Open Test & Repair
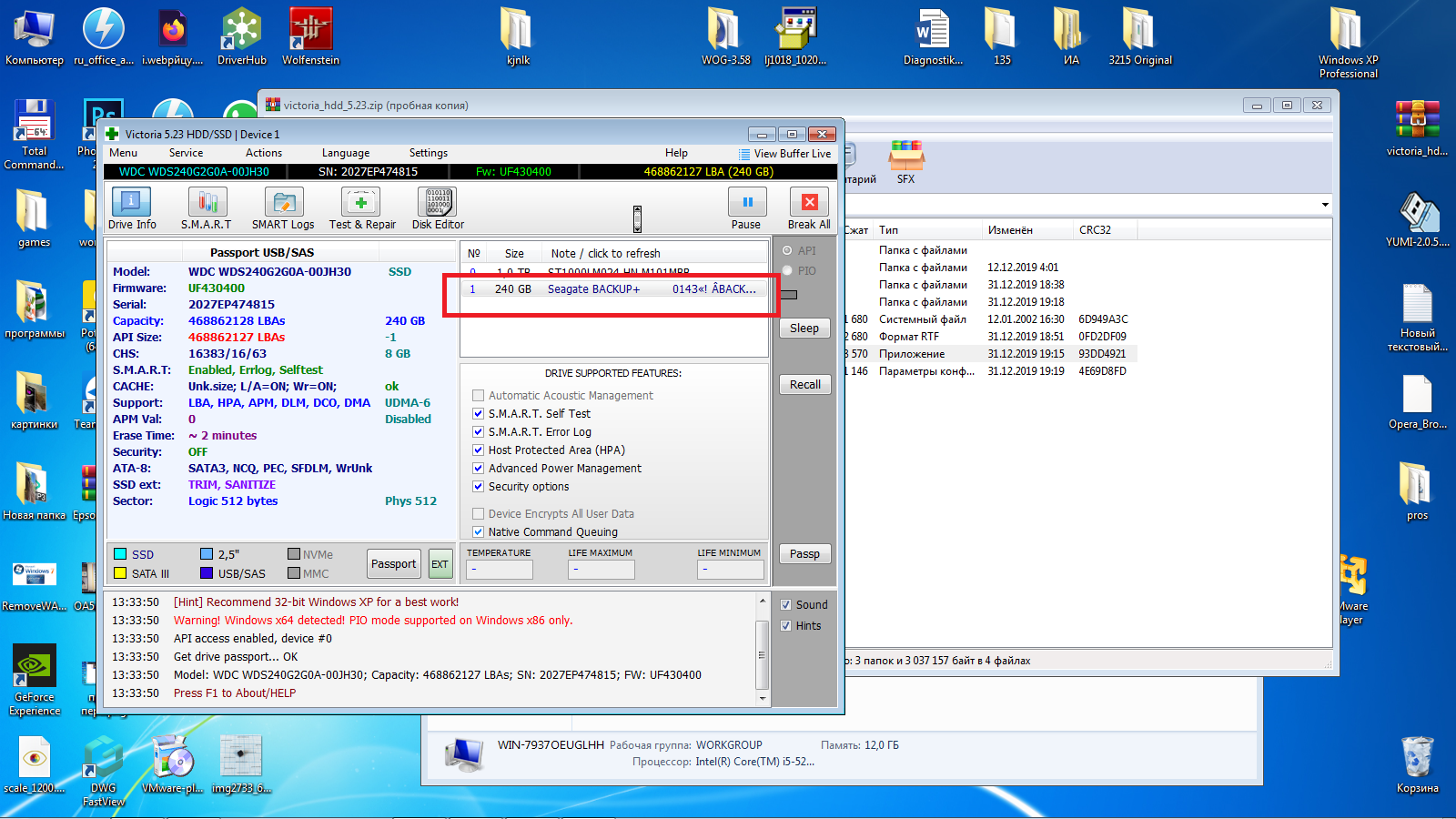The height and width of the screenshot is (819, 1456). tap(362, 208)
